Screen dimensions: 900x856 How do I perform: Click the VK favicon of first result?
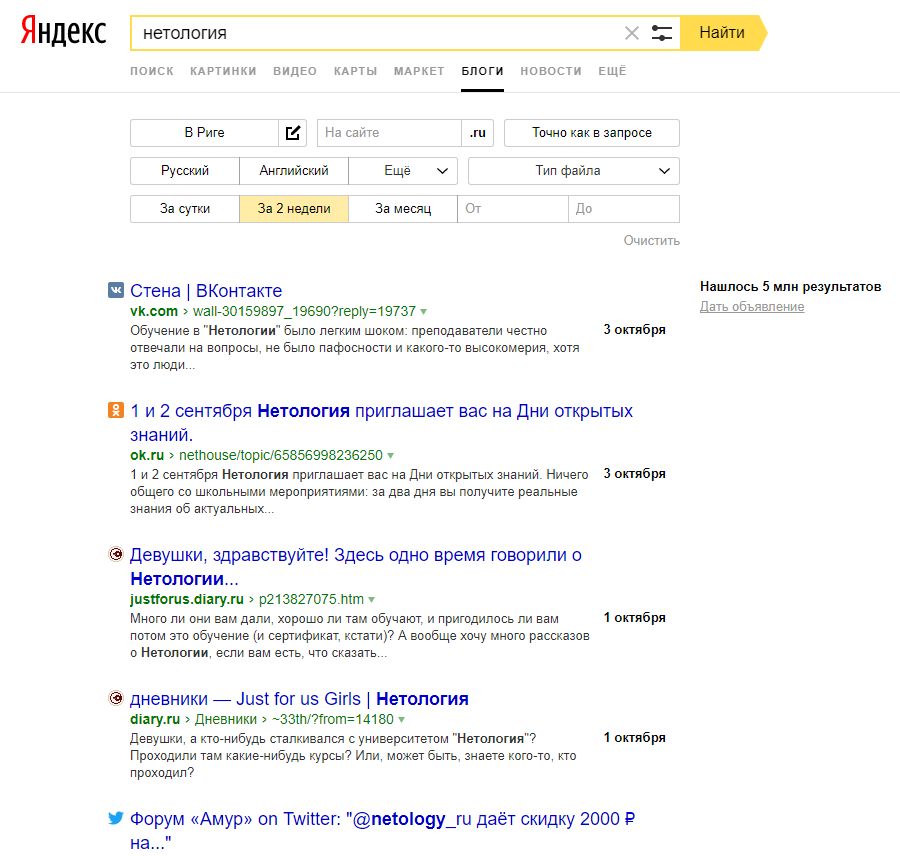116,291
